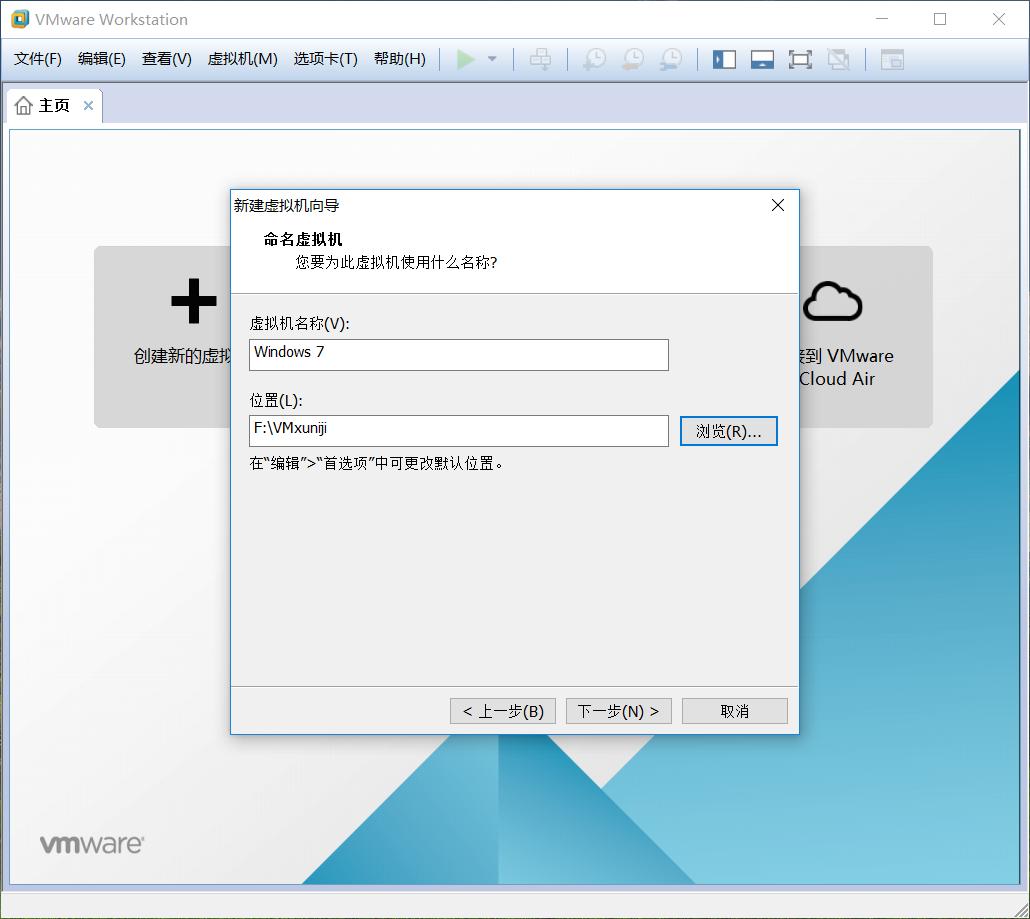
Task: Cancel the wizard with 取消 button
Action: (734, 711)
